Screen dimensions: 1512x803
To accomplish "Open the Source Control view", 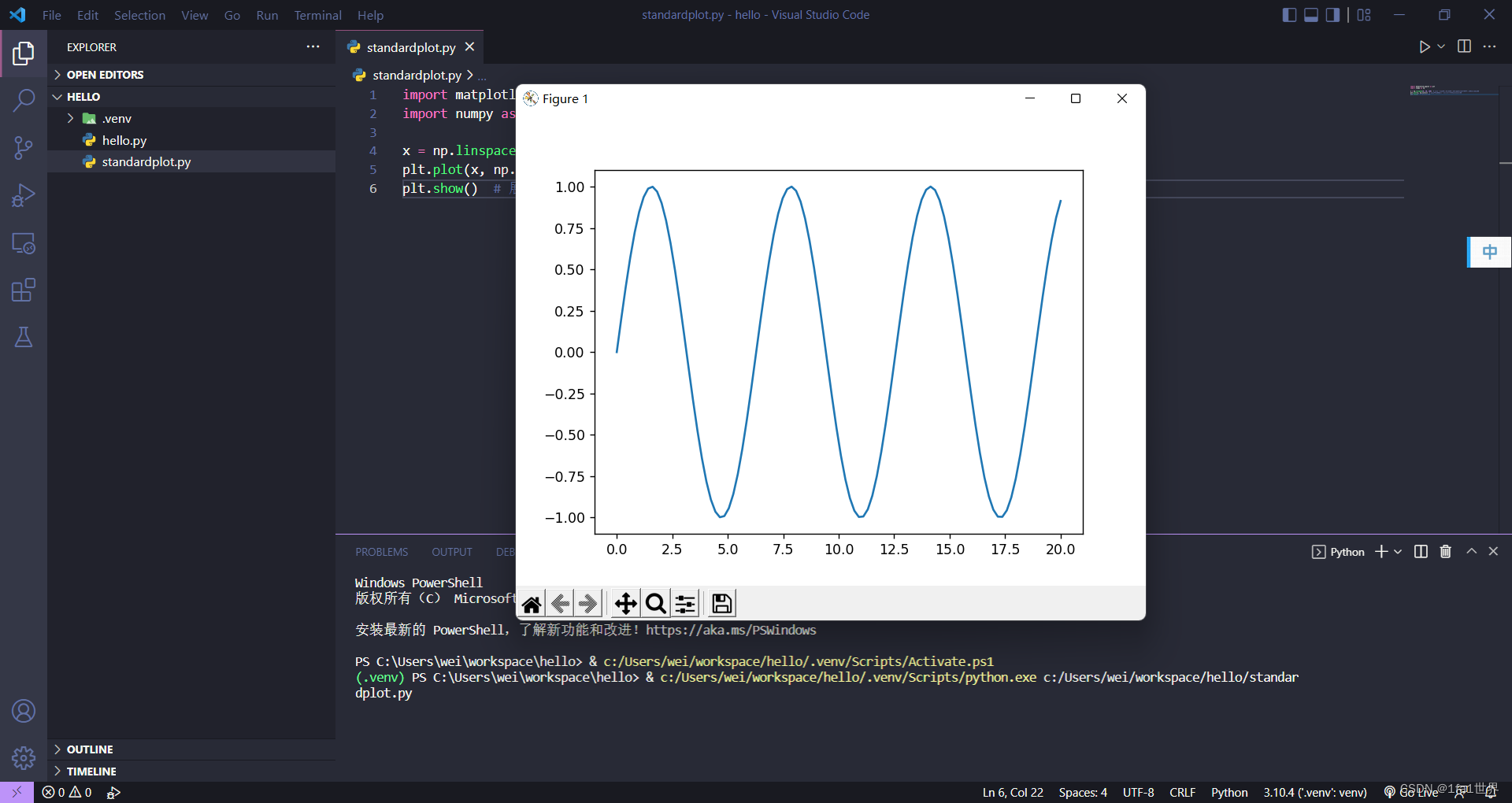I will tap(24, 147).
